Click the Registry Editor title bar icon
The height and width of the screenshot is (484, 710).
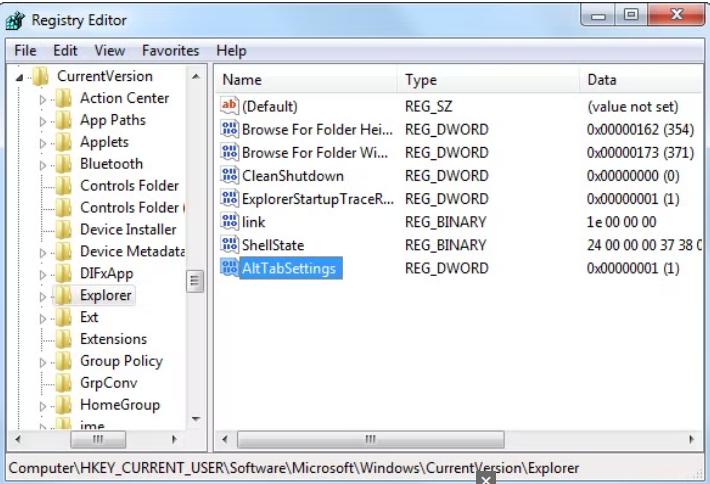15,21
